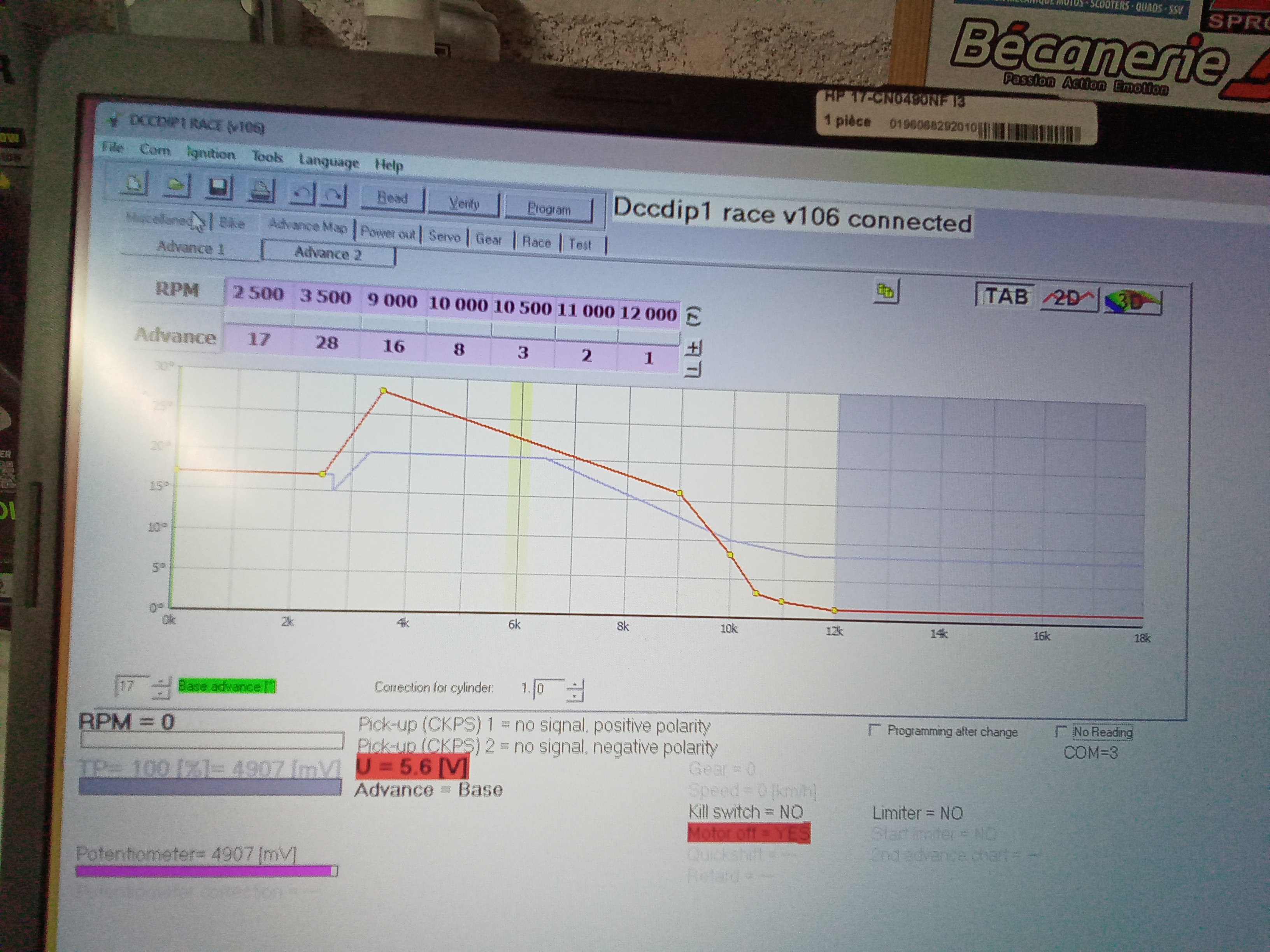Select the 10 000 RPM cell

[x=459, y=304]
